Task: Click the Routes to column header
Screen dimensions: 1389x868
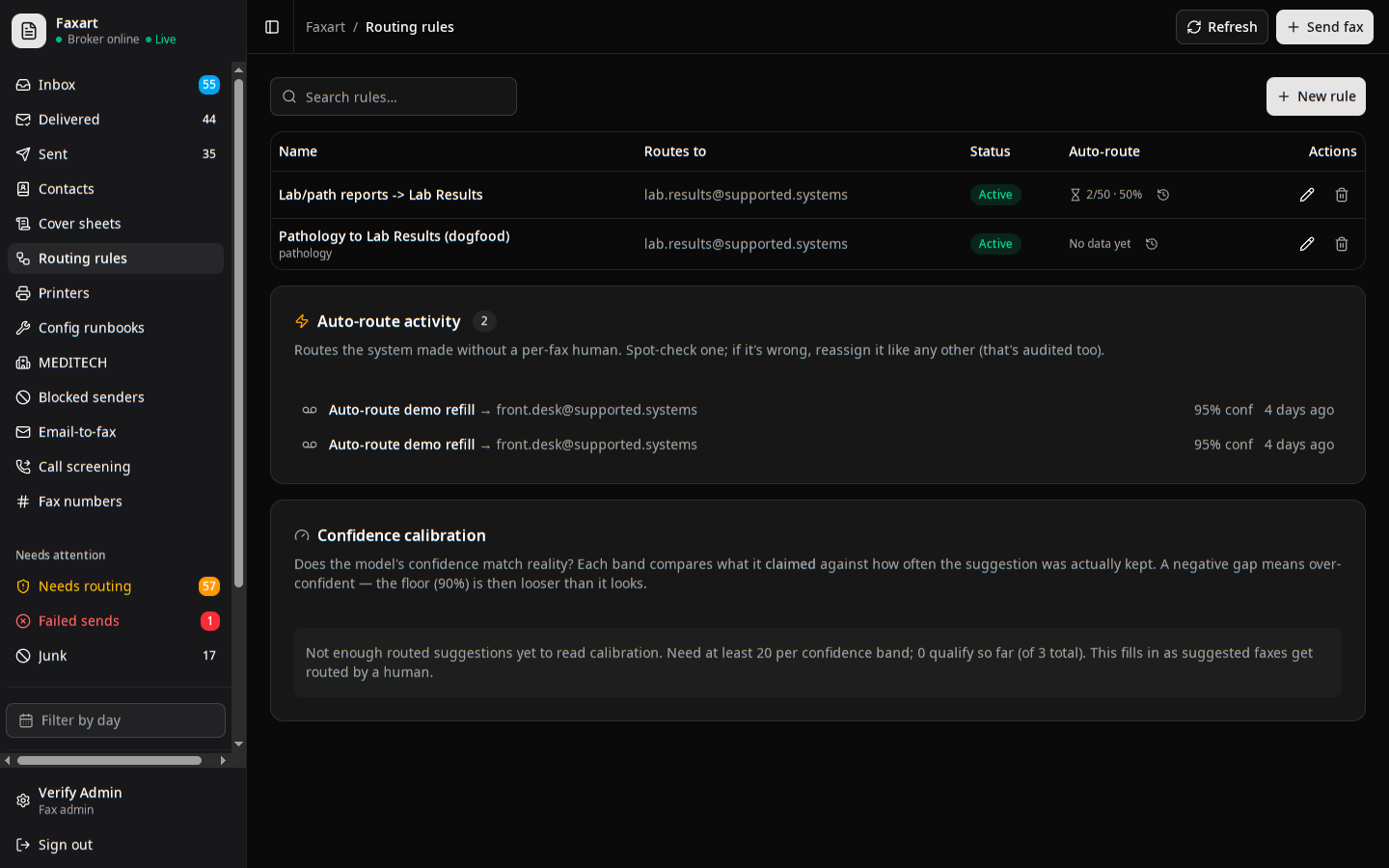Action: [x=675, y=151]
